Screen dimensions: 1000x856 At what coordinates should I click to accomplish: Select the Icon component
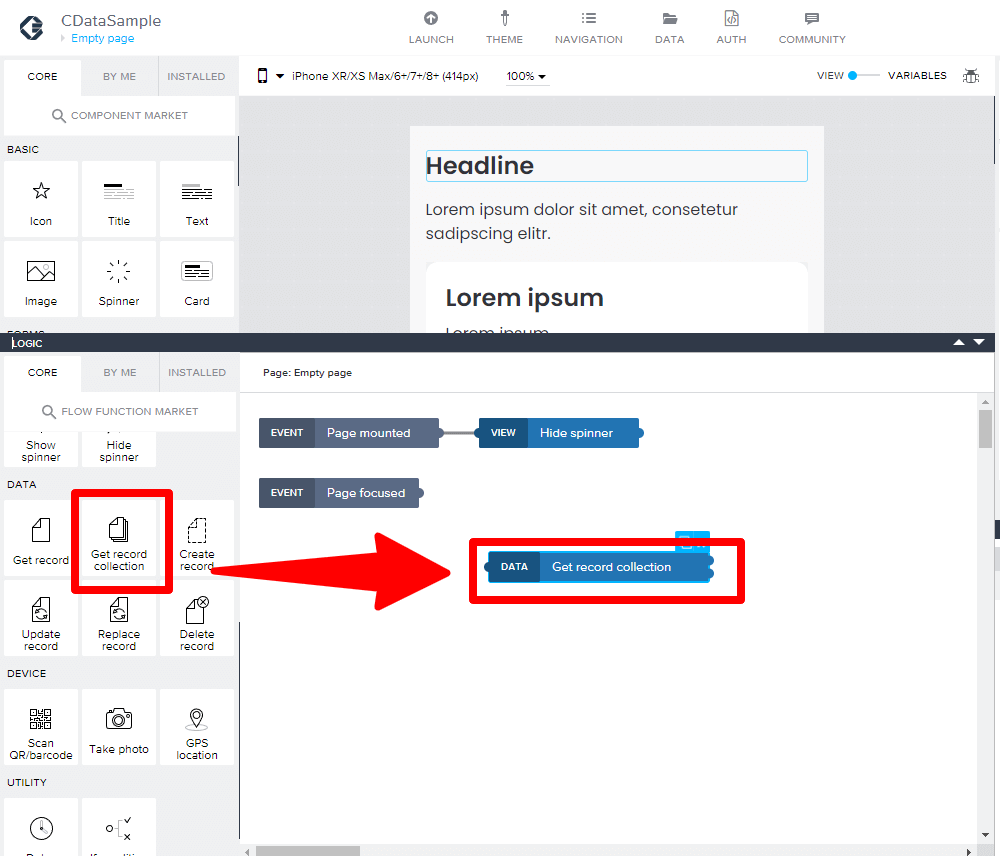[x=41, y=199]
